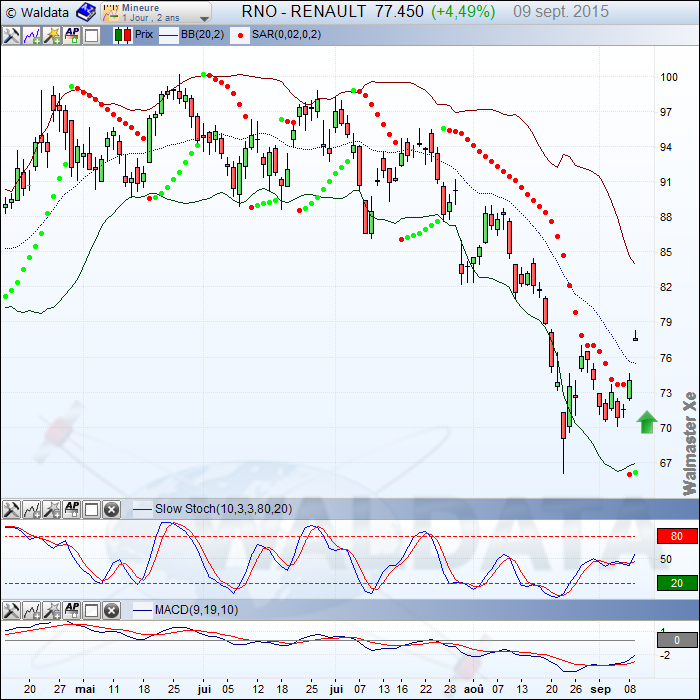Select the Prix label

point(144,34)
